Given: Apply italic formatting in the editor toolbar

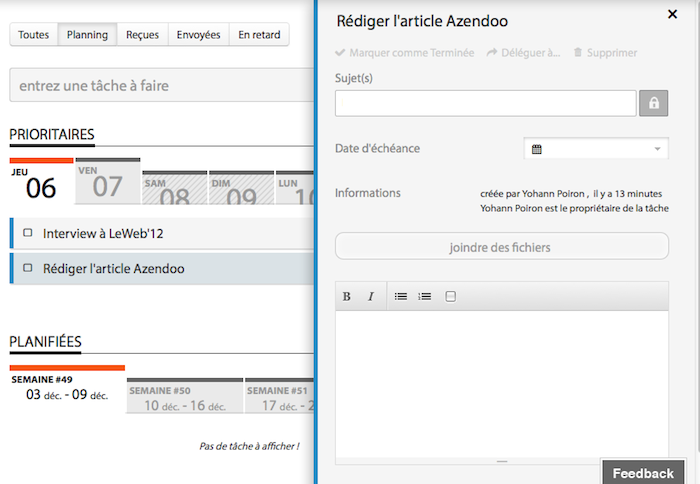Looking at the screenshot, I should (371, 296).
